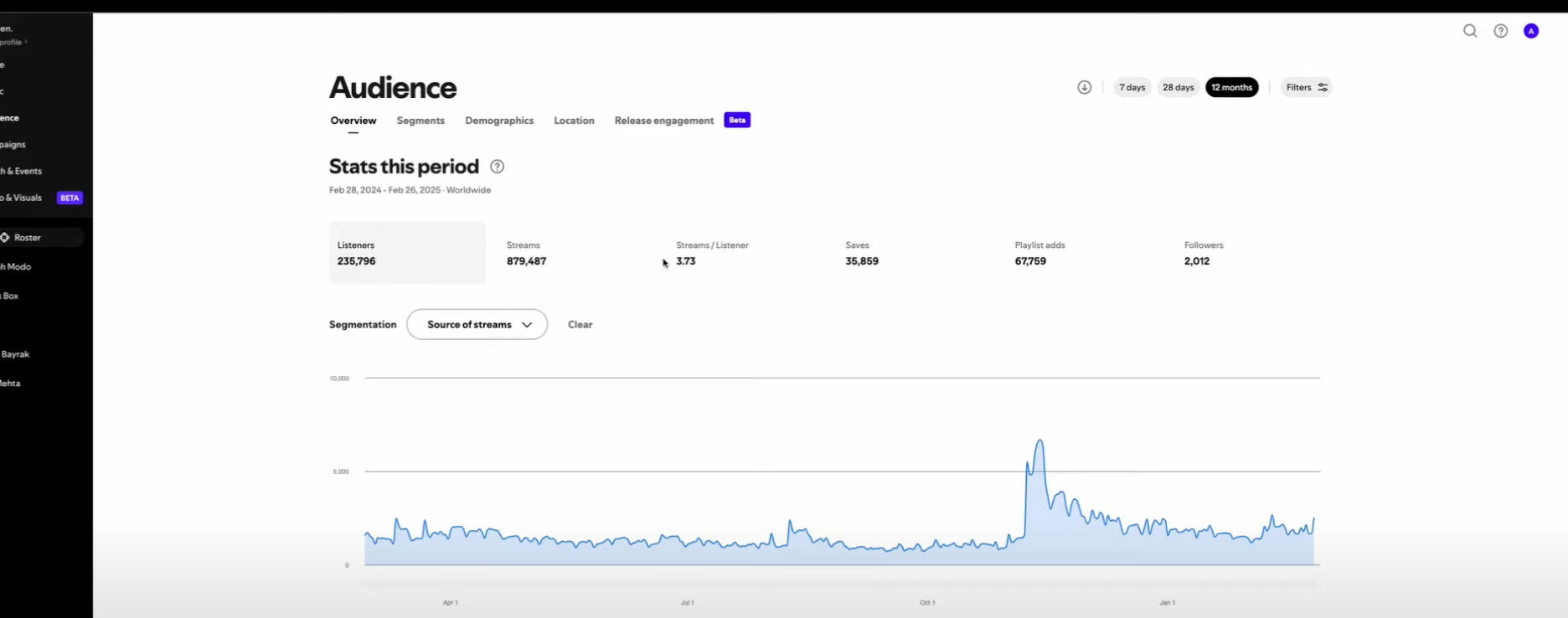Select the Streams stat card
1568x618 pixels.
[526, 253]
